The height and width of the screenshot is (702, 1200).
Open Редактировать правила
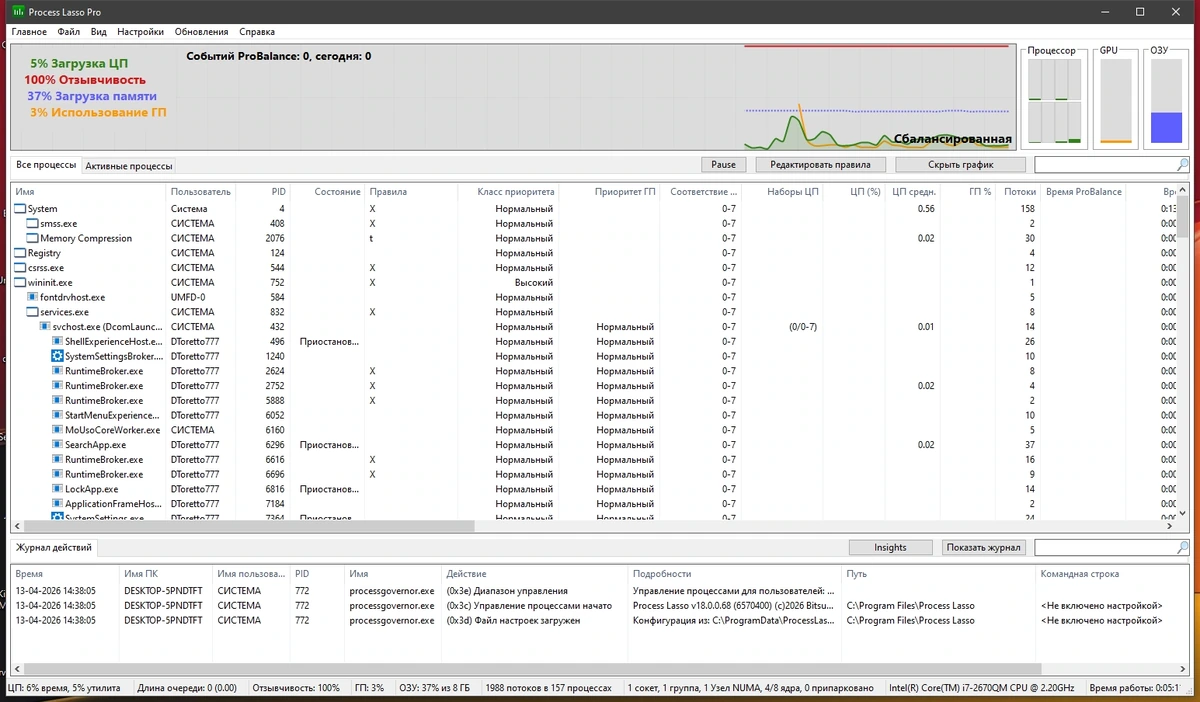pyautogui.click(x=820, y=165)
